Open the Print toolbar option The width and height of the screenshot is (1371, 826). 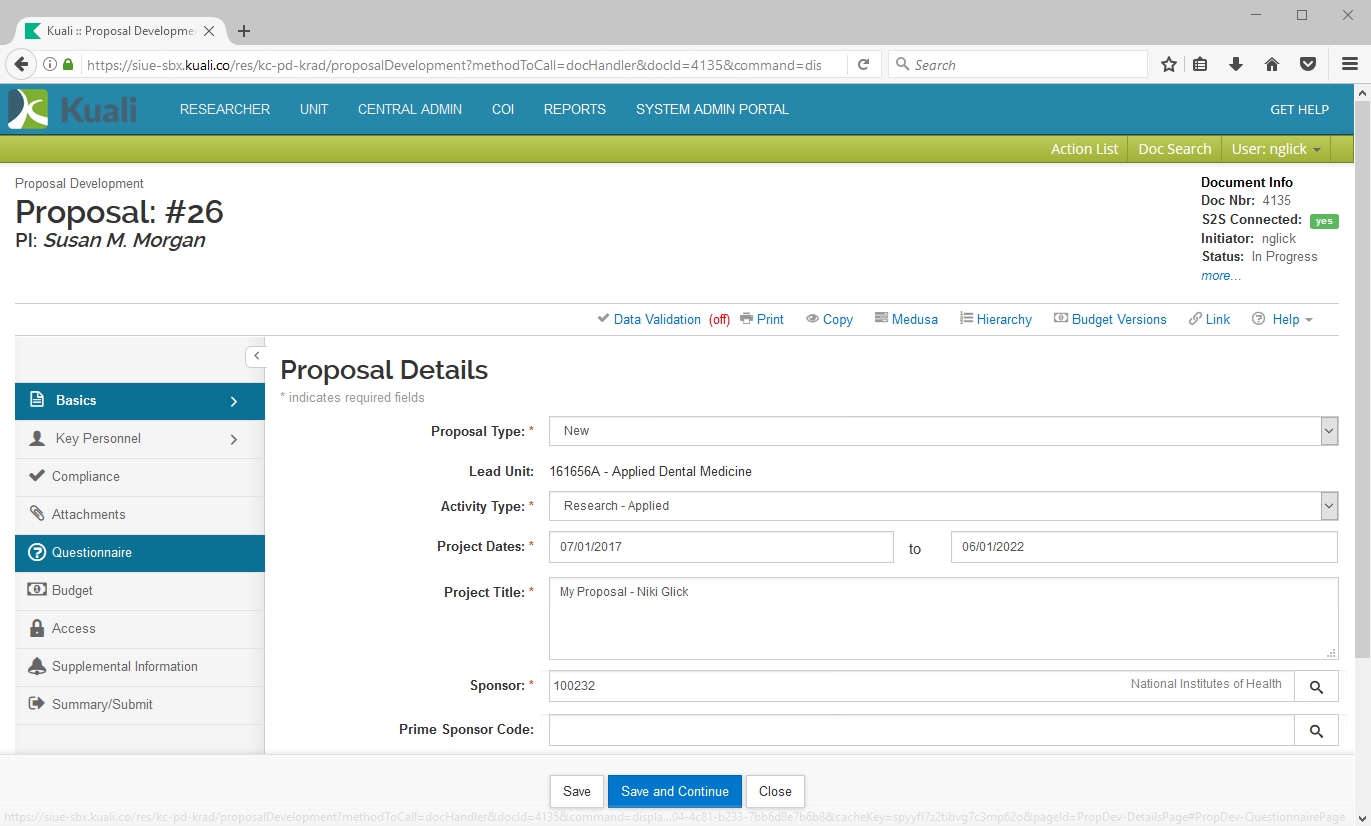tap(762, 319)
